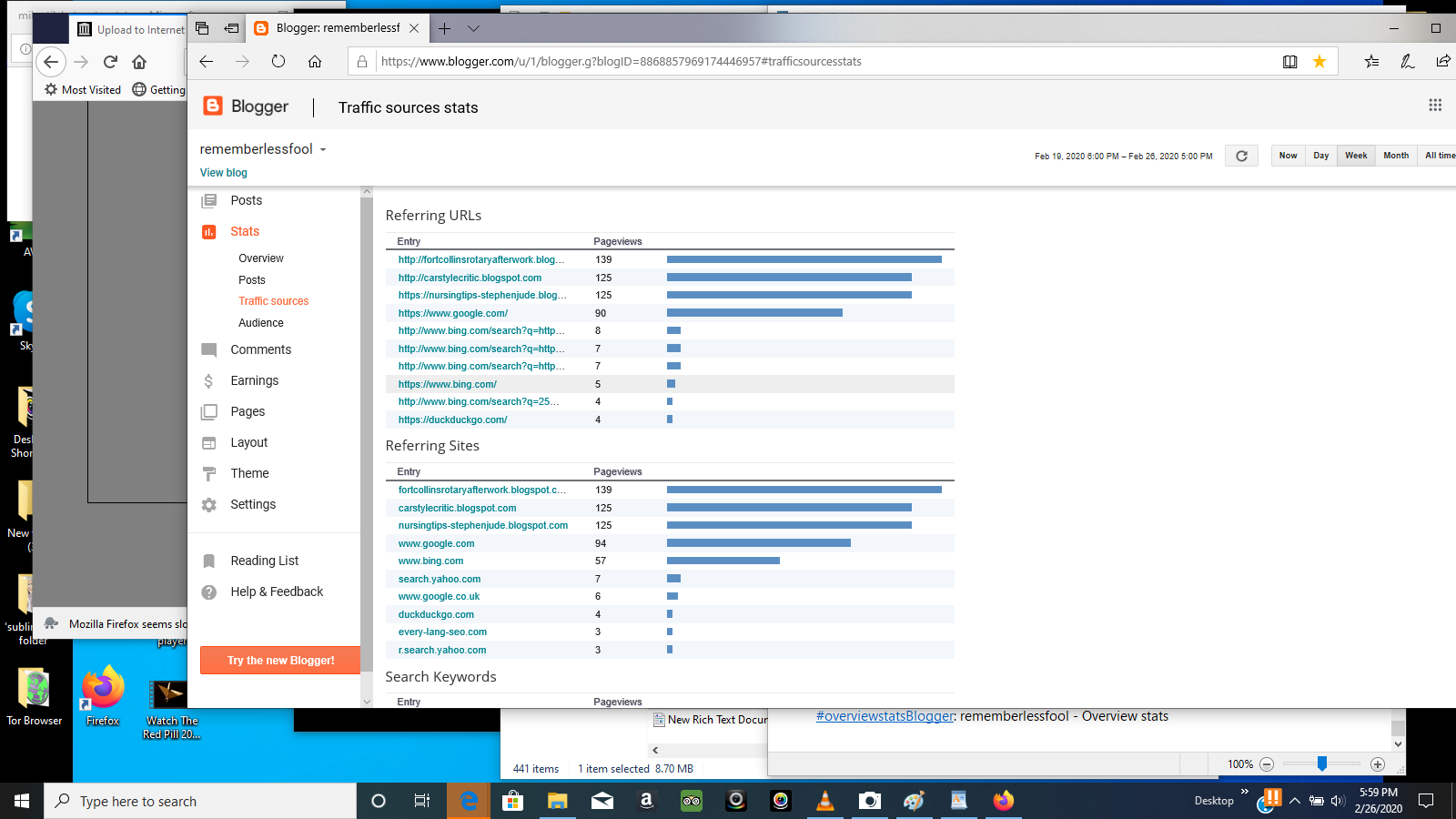The height and width of the screenshot is (819, 1456).
Task: Reload the page in Edge
Action: [x=278, y=62]
